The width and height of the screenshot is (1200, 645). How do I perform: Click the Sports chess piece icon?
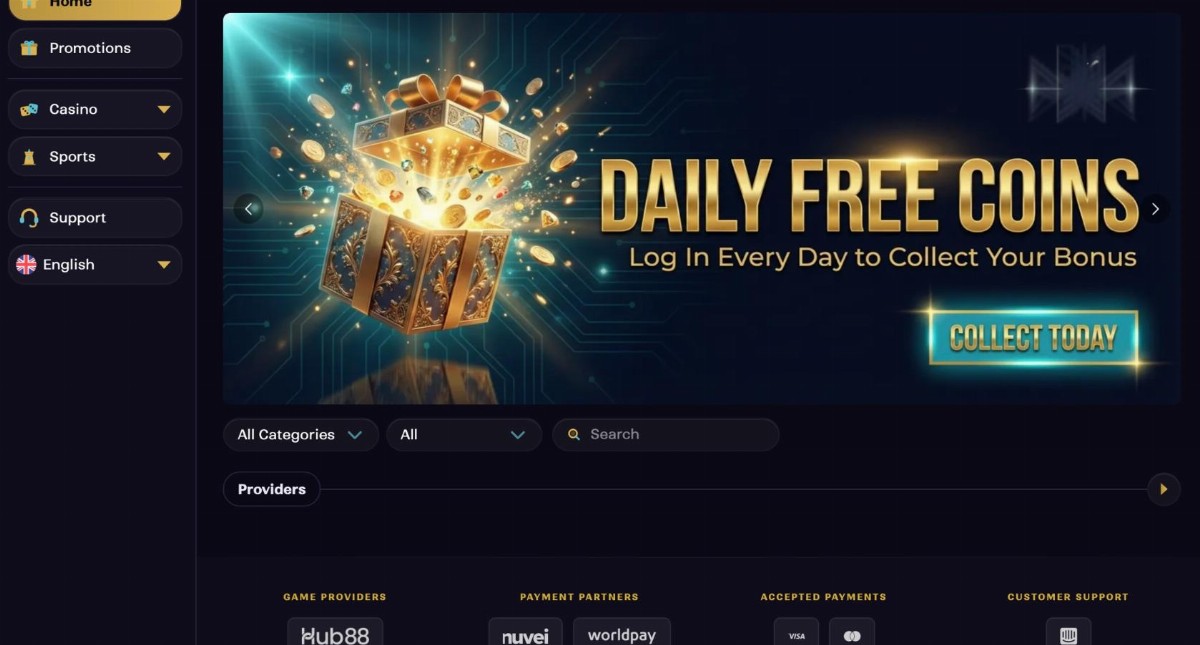pos(29,157)
